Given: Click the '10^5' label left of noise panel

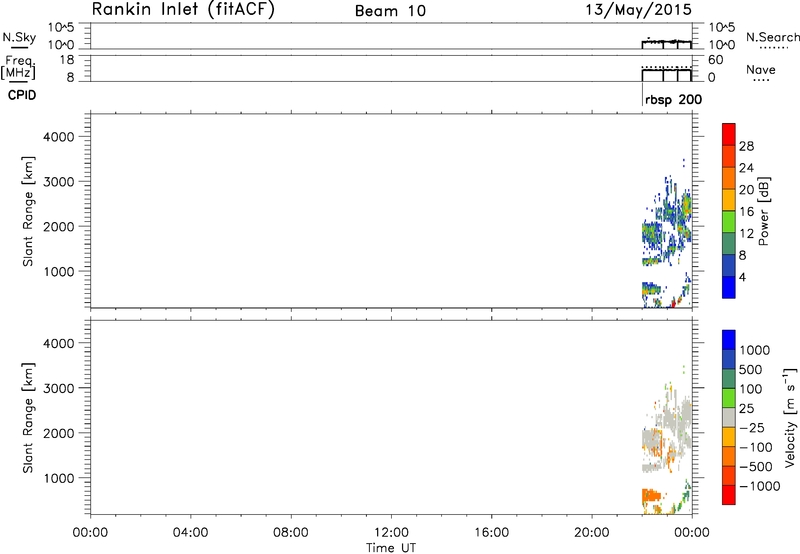Looking at the screenshot, I should coord(61,28).
